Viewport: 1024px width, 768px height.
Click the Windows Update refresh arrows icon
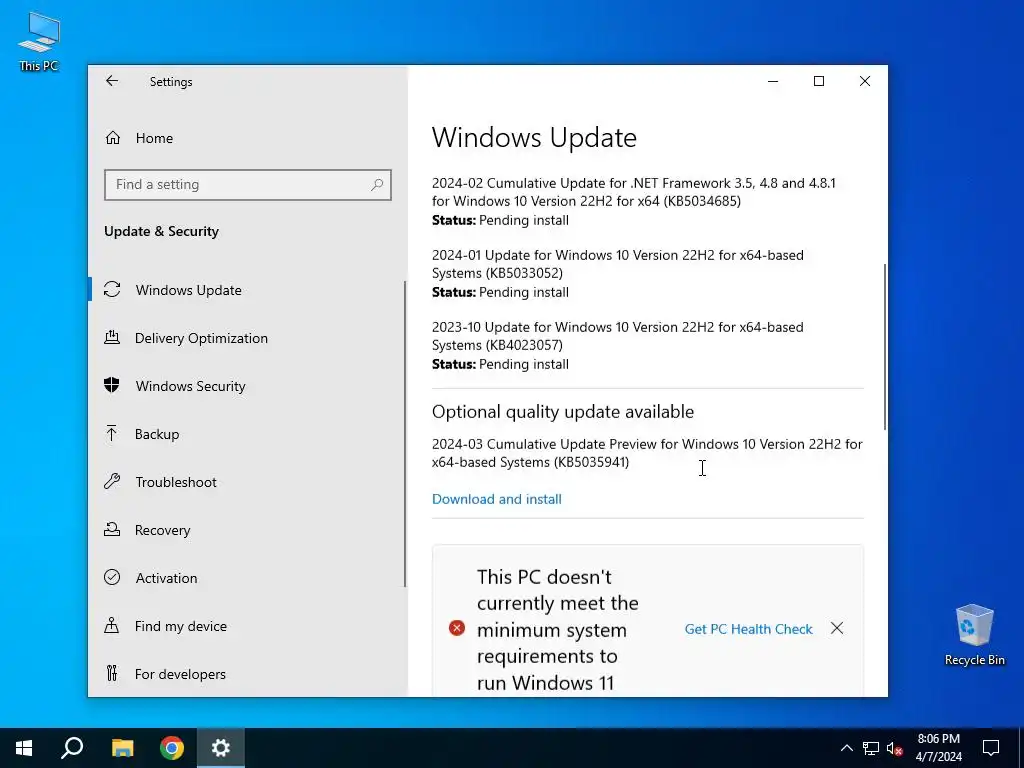point(112,289)
